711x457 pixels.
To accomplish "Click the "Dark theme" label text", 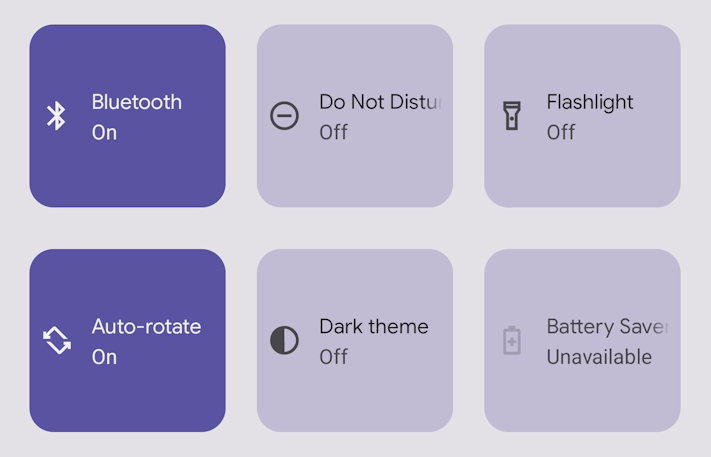I will (373, 326).
